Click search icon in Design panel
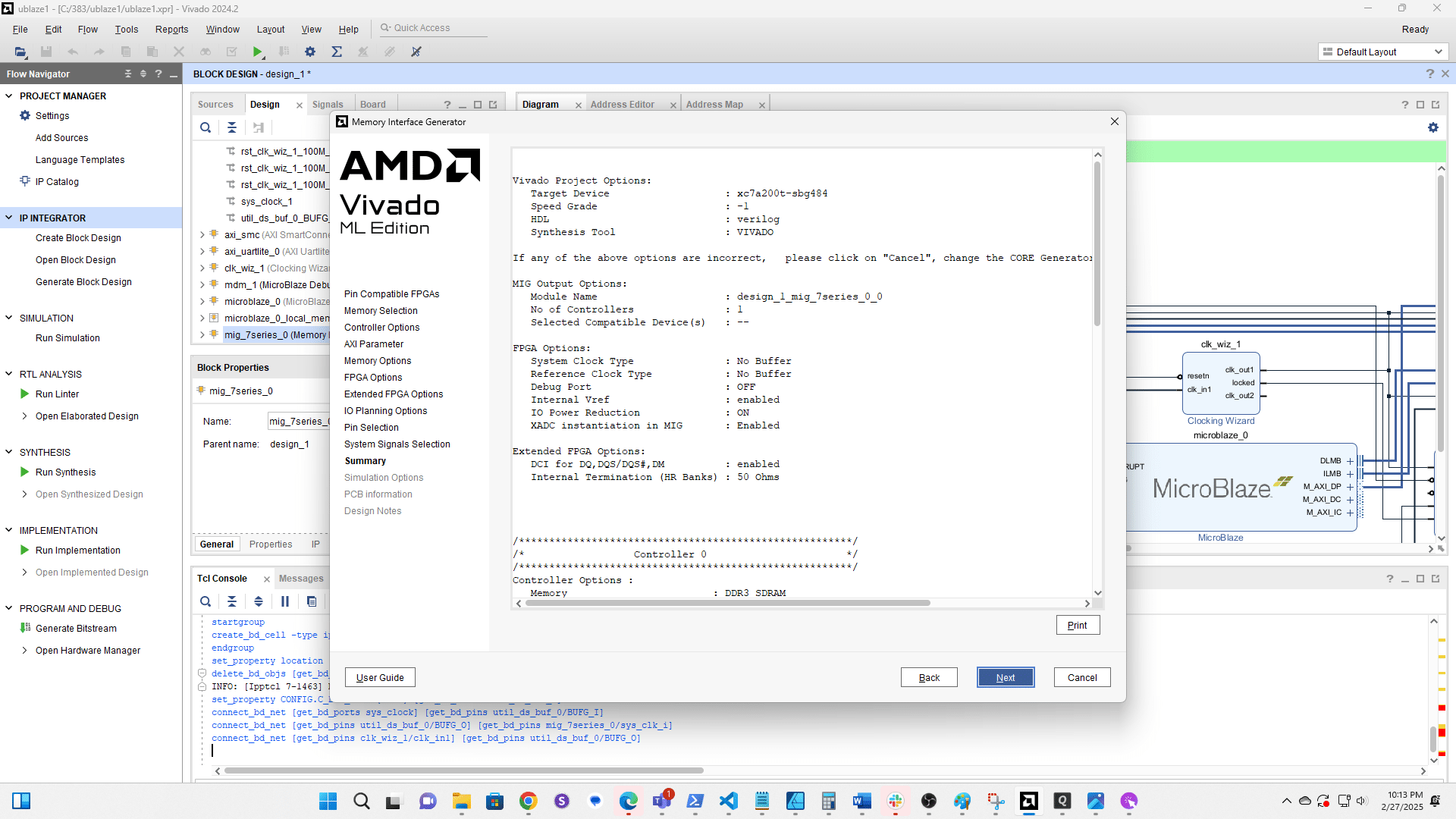Image resolution: width=1456 pixels, height=819 pixels. pos(206,127)
